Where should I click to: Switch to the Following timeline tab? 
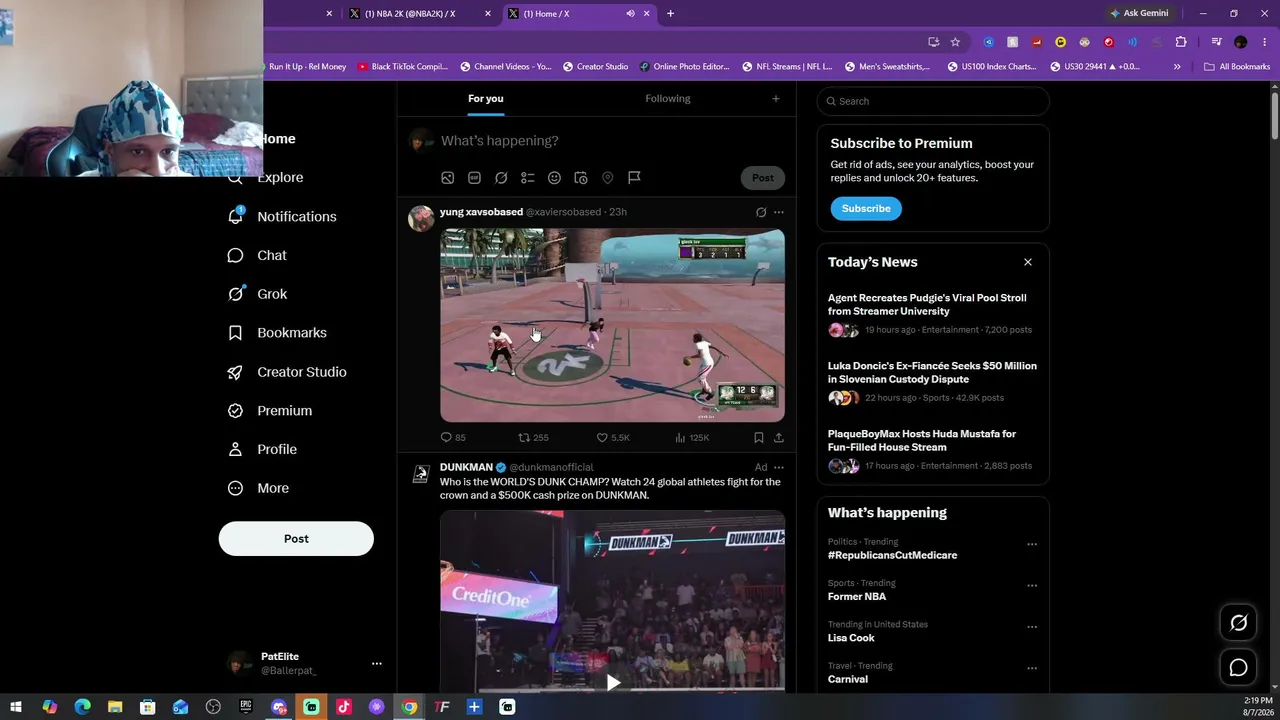668,99
